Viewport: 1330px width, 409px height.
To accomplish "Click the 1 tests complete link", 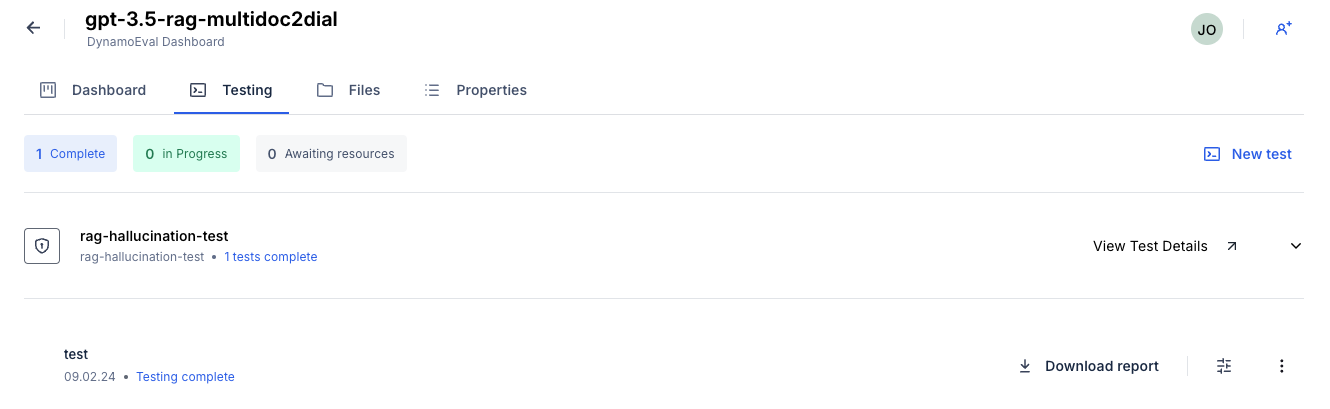I will [270, 257].
